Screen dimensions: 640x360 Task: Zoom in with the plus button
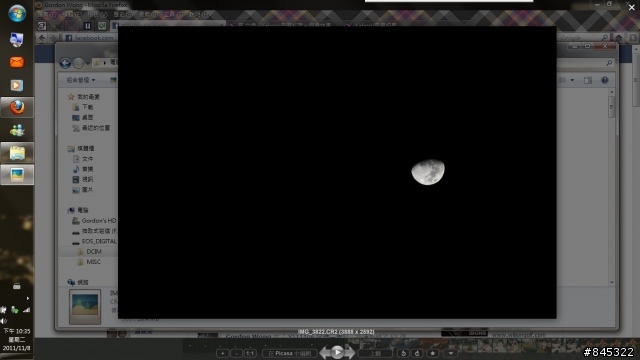click(x=222, y=353)
